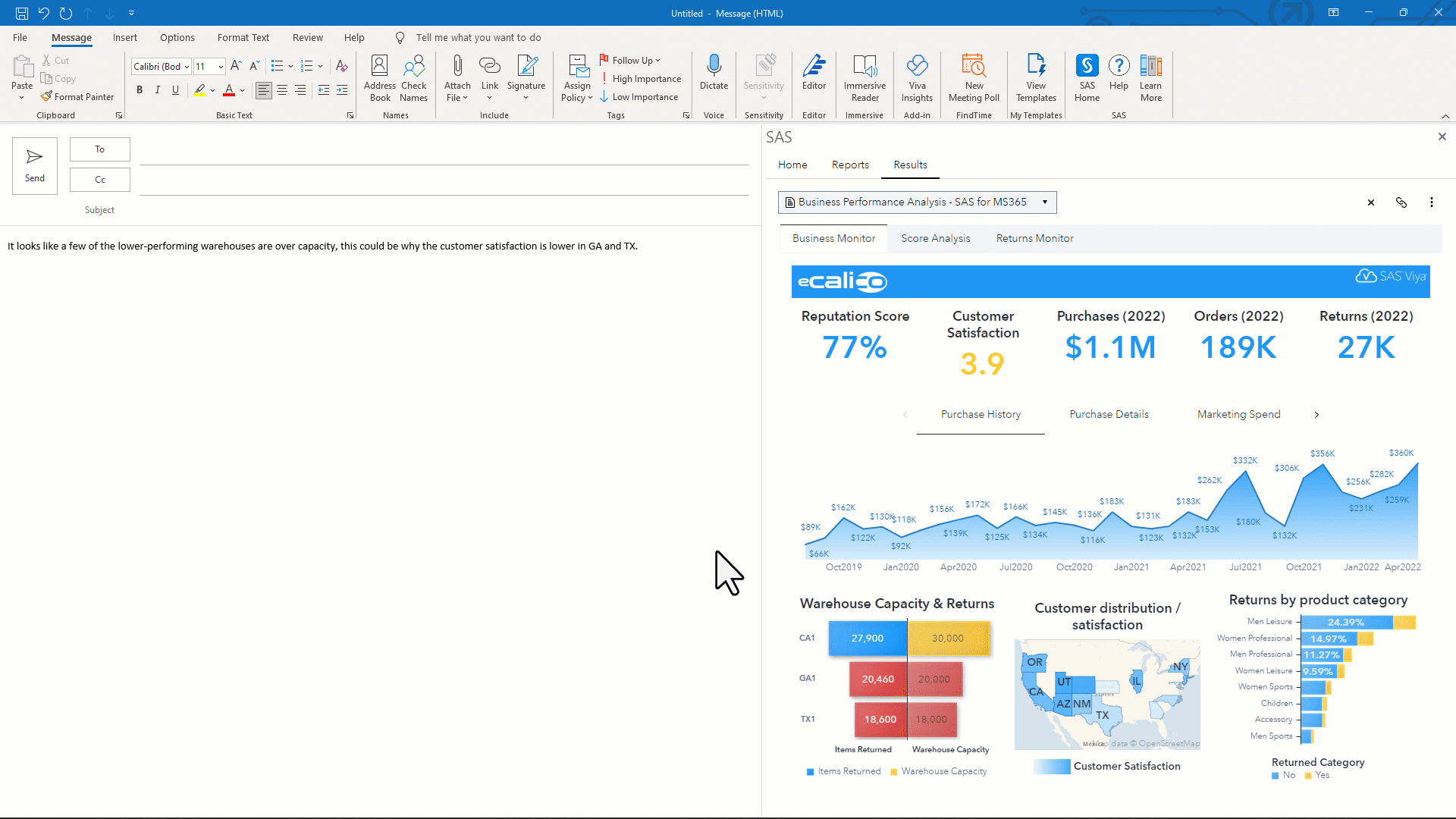1456x819 pixels.
Task: Open View Templates
Action: (1036, 77)
